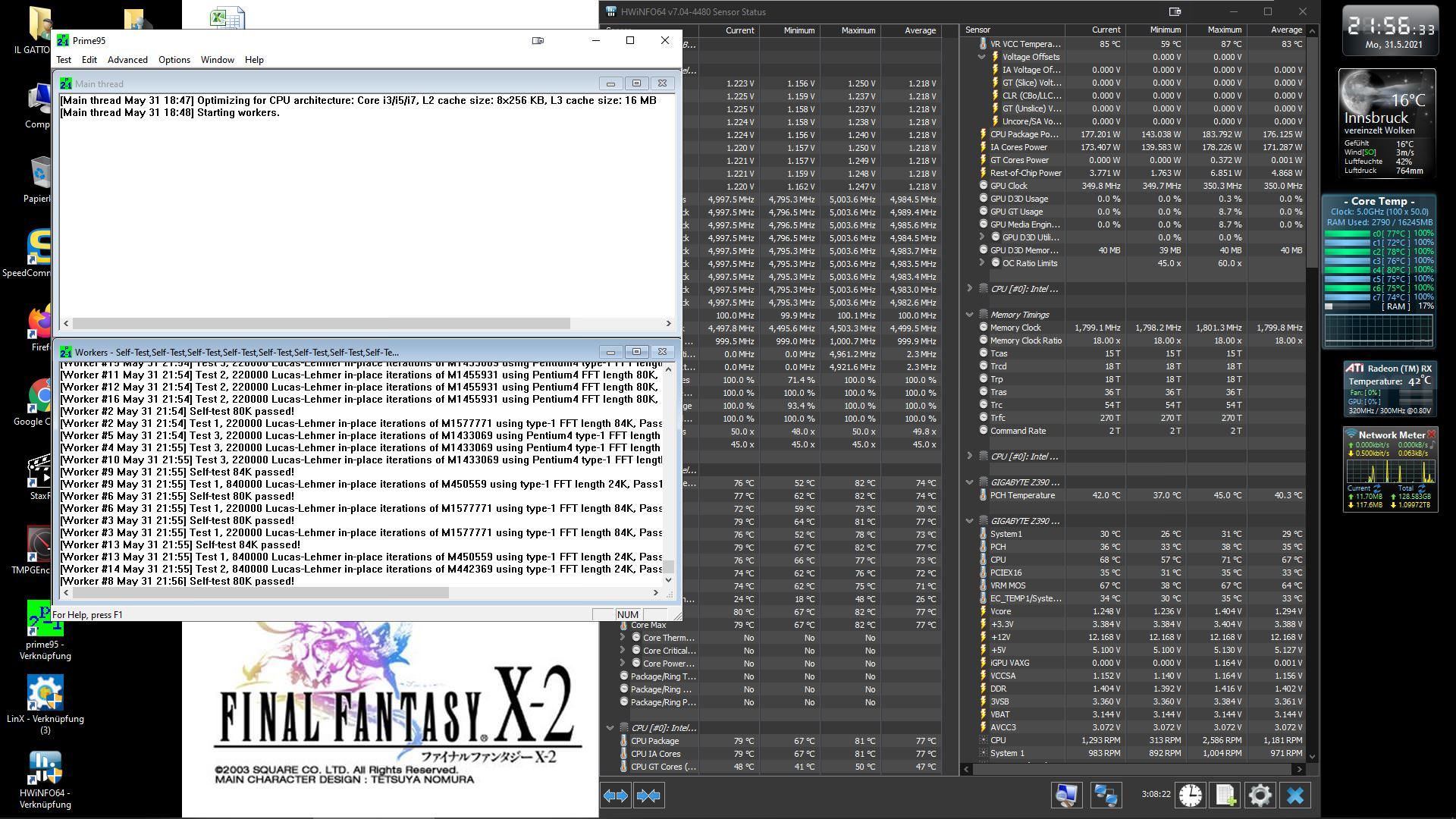Click Workers window vertical scrollbar down arrow
This screenshot has width=1456, height=819.
coord(668,580)
